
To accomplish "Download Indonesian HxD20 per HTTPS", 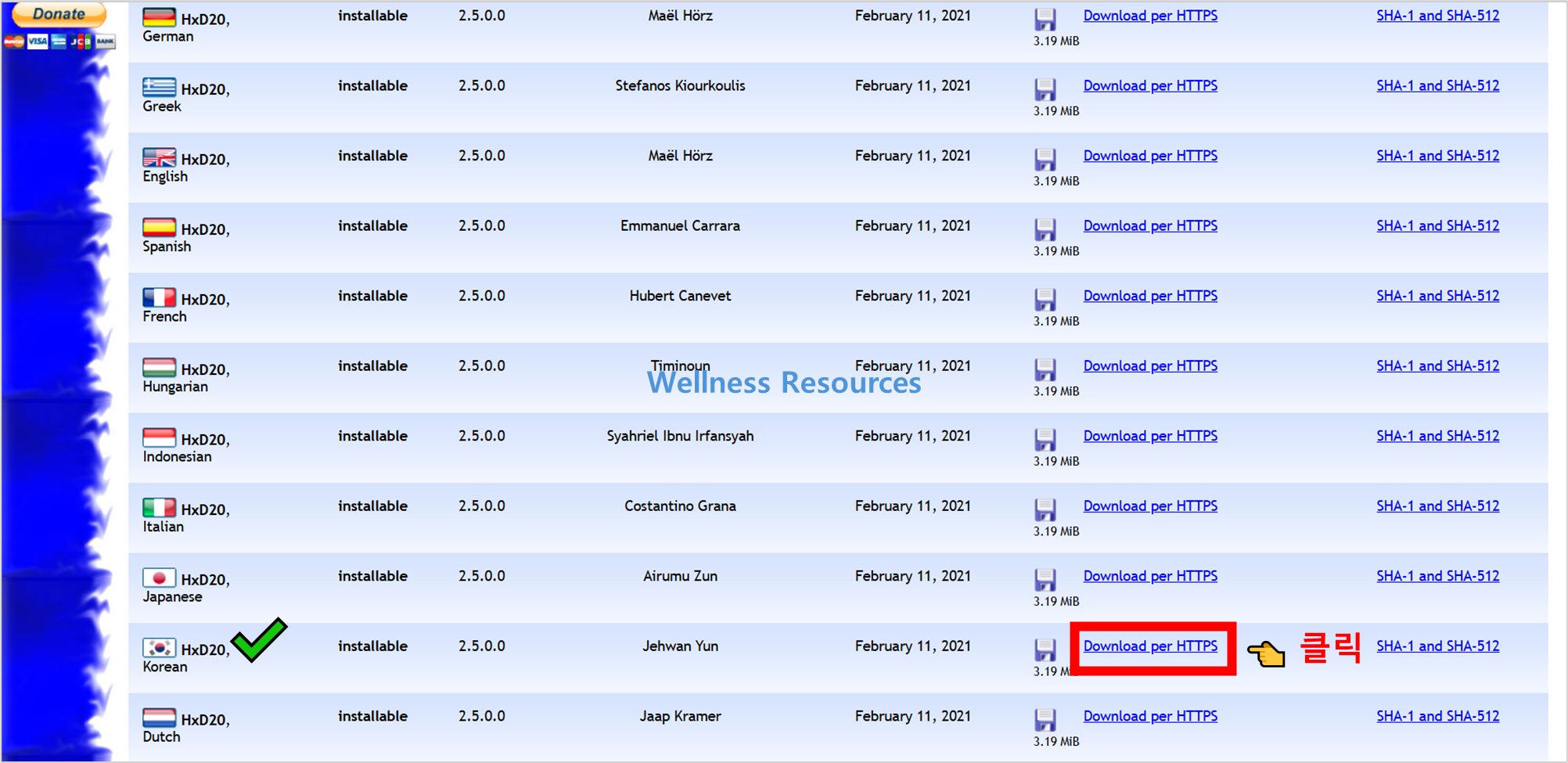I will click(x=1150, y=436).
